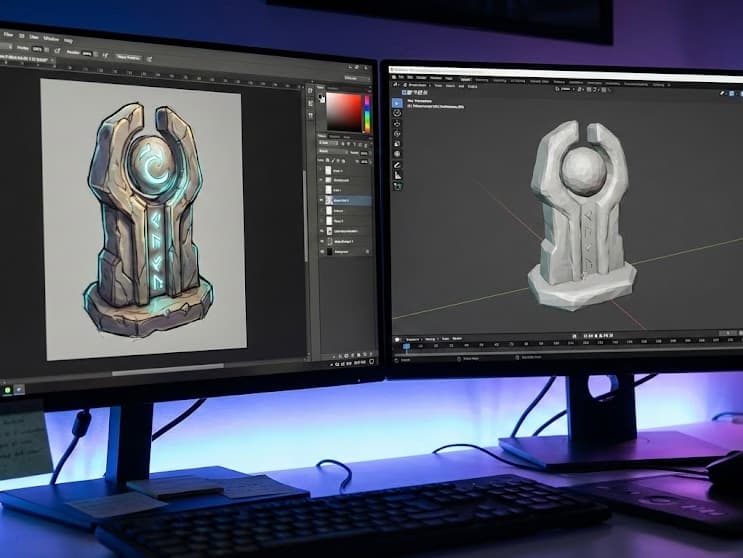Viewport: 743px width, 558px height.
Task: Choose the Annotate pencil tool in Blender
Action: pos(397,165)
